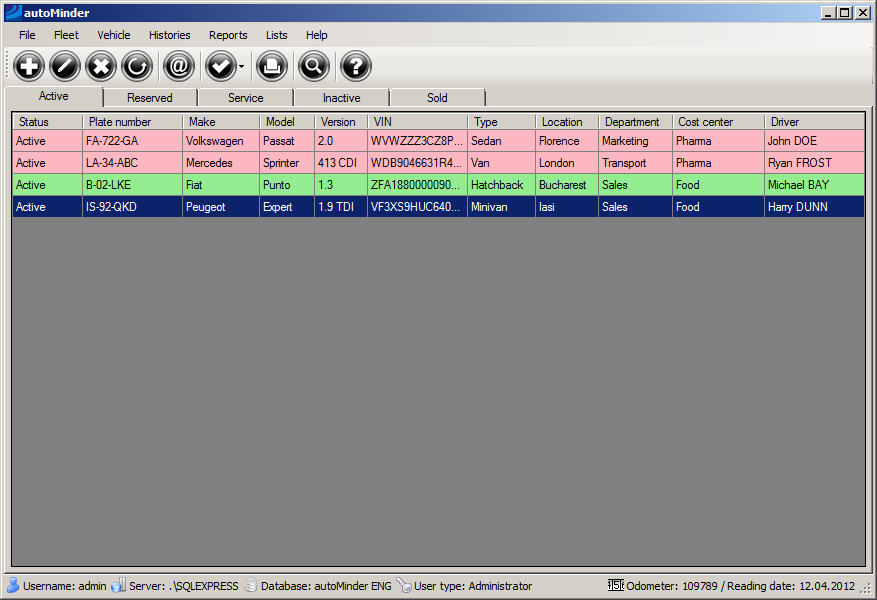Expand the checkmark button dropdown arrow

coord(241,67)
